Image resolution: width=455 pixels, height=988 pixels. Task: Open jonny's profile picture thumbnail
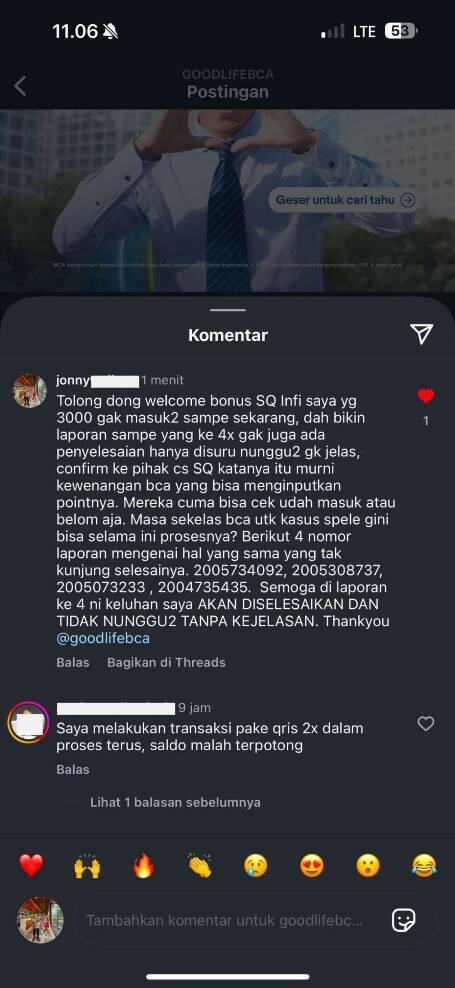[x=30, y=391]
